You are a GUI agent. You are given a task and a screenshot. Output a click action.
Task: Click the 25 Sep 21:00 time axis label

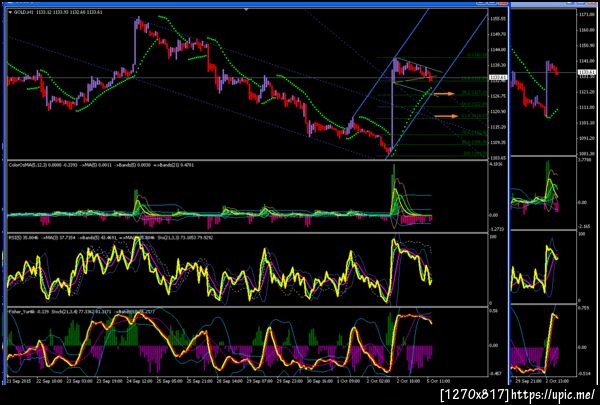coord(202,381)
